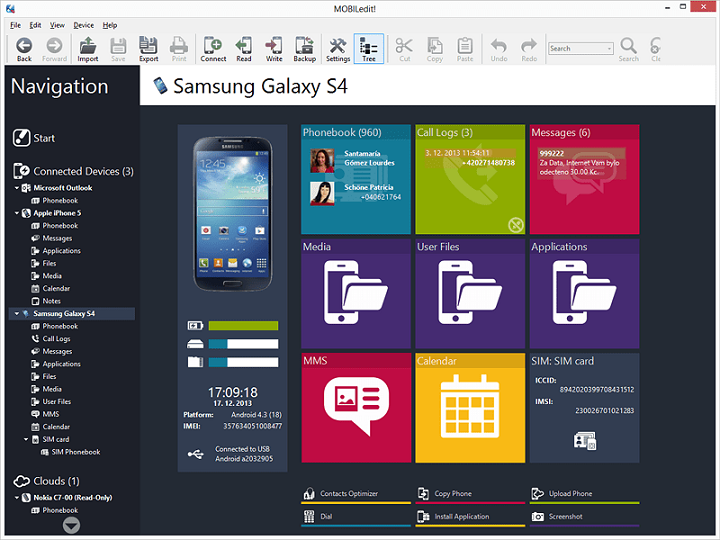Click the Undo toolbar icon
This screenshot has height=540, width=720.
(499, 49)
